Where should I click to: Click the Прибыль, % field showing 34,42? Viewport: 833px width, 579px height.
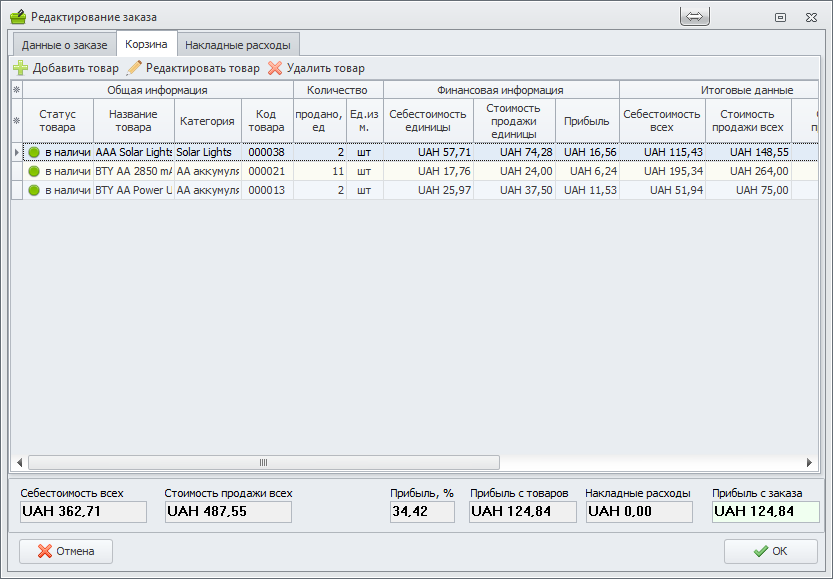tap(422, 512)
